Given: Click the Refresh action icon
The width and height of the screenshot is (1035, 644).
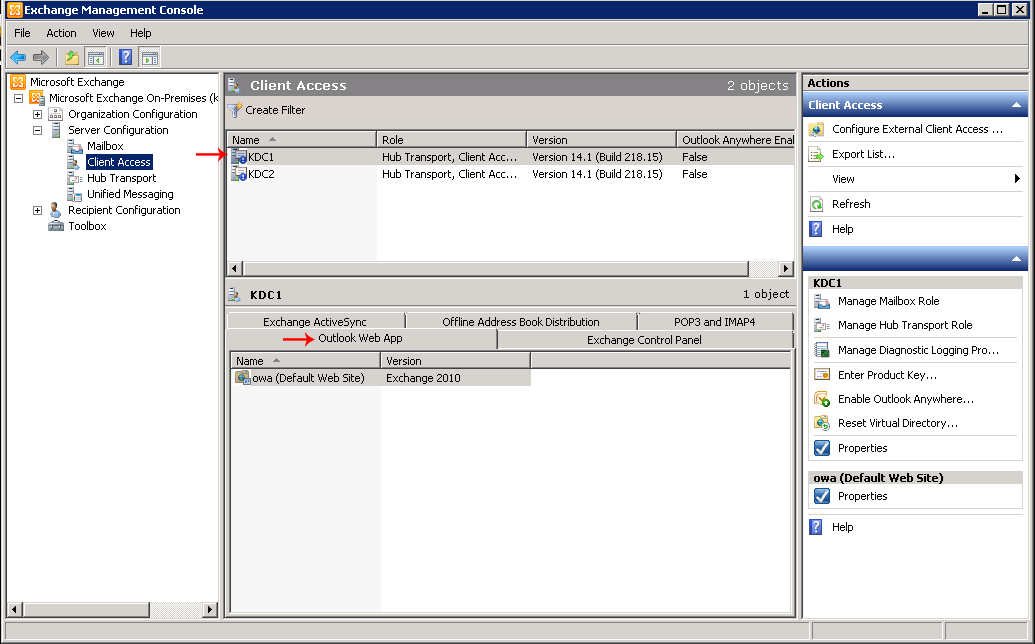Looking at the screenshot, I should click(817, 204).
